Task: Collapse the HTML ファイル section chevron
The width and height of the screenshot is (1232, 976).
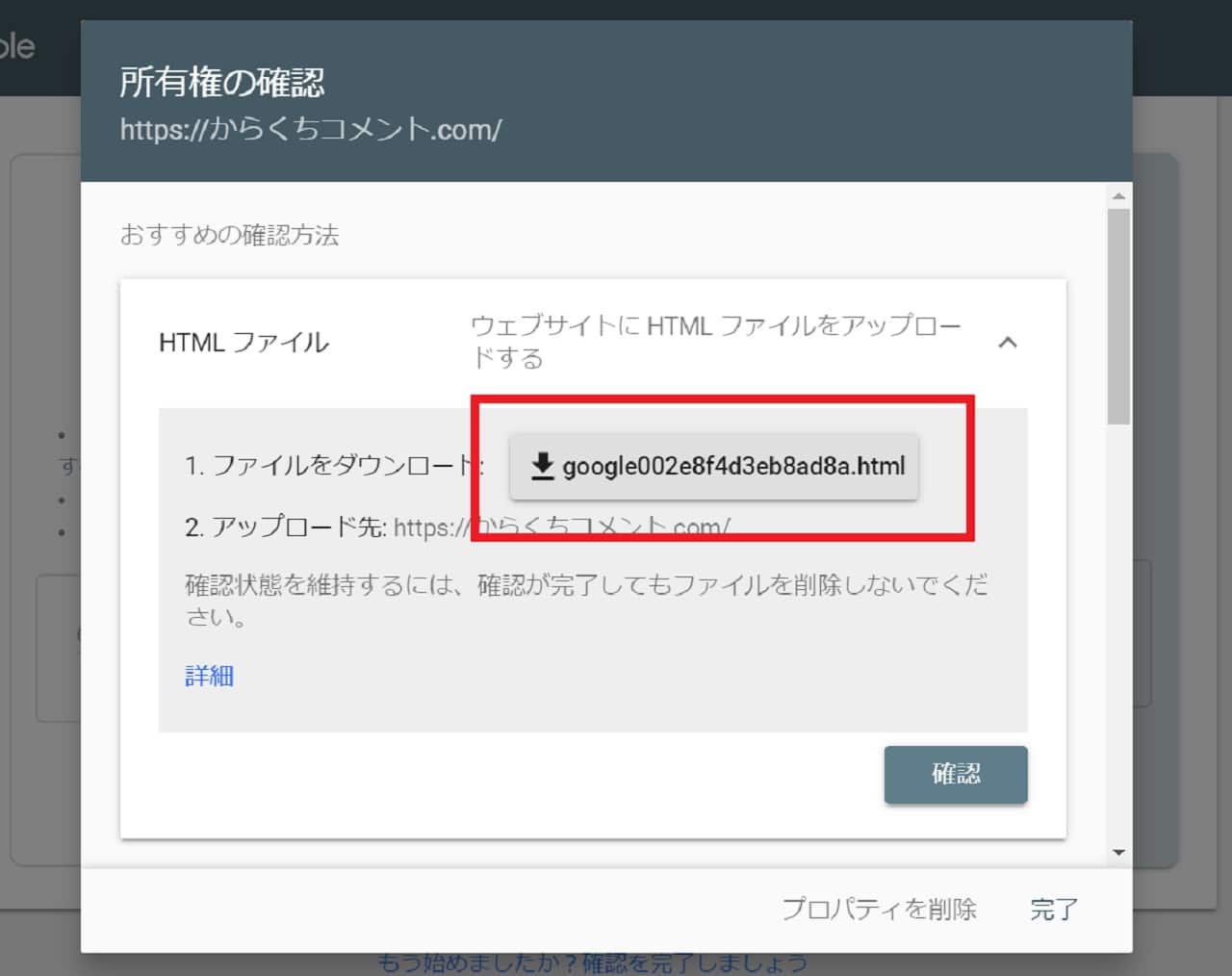Action: [1007, 343]
